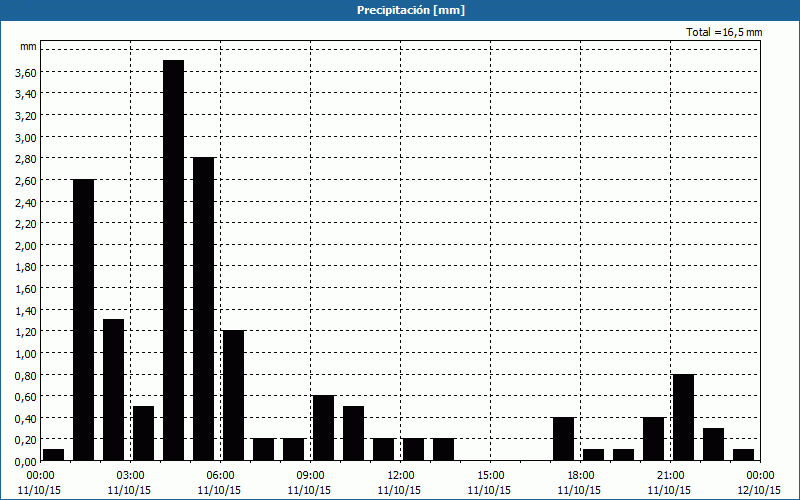Click the 1,40 y-axis value

pos(26,311)
